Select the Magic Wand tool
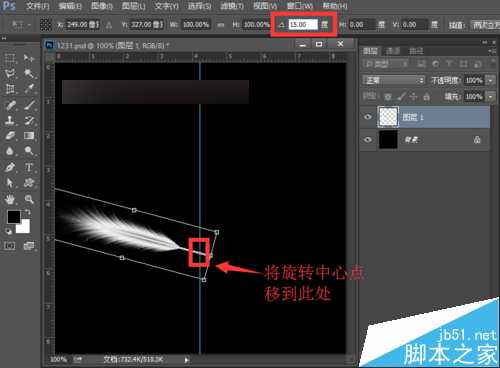This screenshot has width=500, height=368. (29, 73)
